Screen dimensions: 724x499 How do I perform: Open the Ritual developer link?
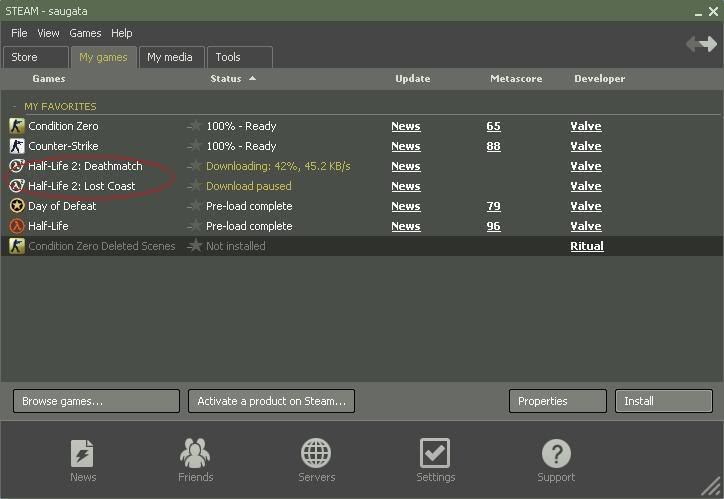pos(587,246)
